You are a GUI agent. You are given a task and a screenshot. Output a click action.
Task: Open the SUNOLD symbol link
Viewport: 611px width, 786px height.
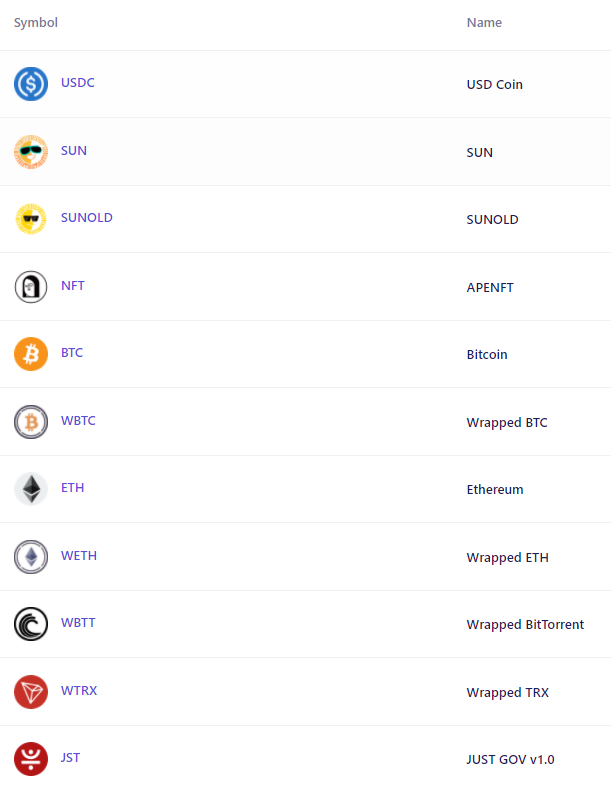[x=87, y=218]
